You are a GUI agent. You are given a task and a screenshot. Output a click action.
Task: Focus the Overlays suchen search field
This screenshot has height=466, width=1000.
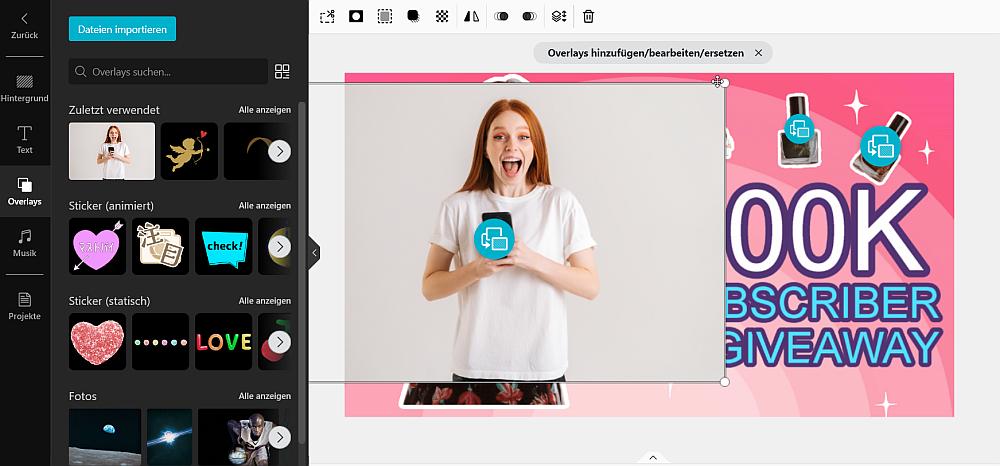pyautogui.click(x=168, y=71)
